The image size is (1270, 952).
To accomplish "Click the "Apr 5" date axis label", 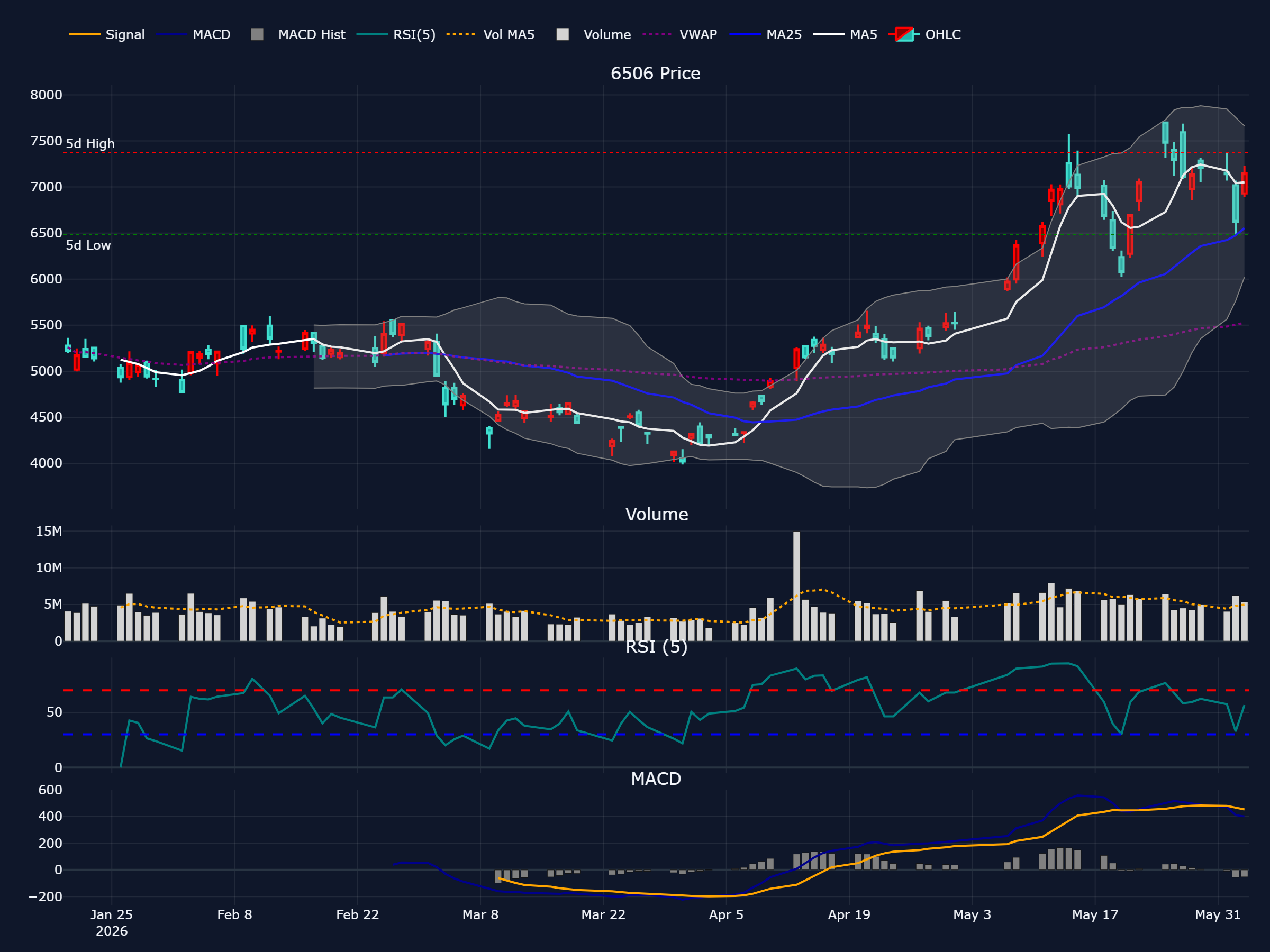I will point(727,914).
